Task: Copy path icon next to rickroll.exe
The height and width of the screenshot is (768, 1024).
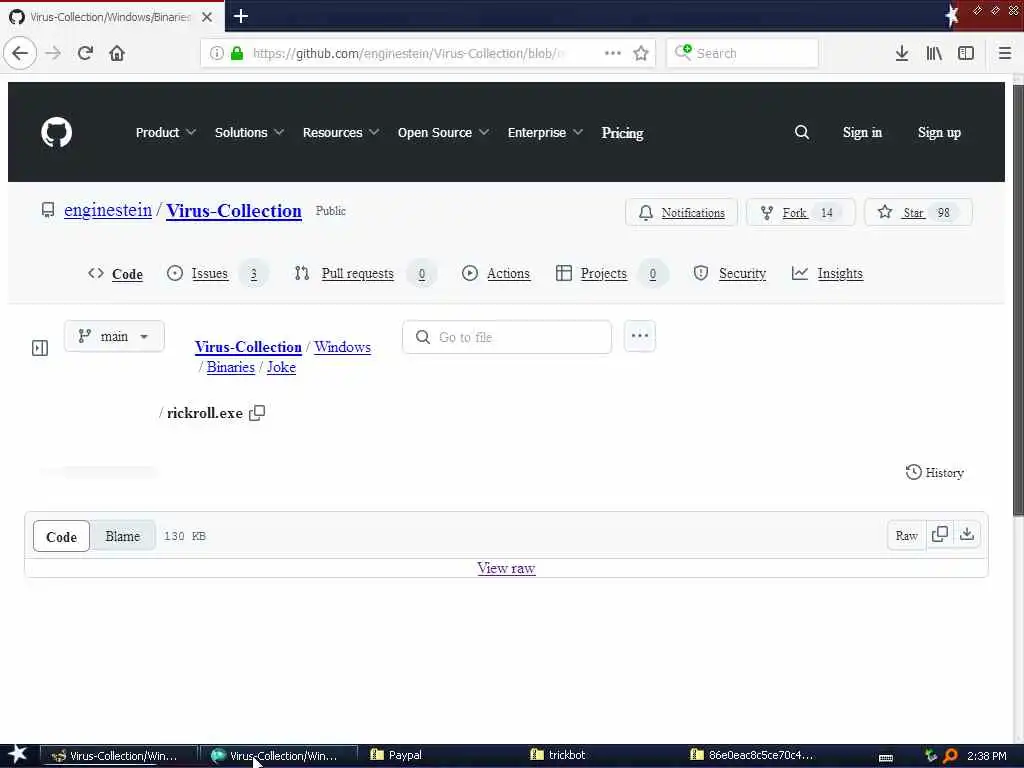Action: pyautogui.click(x=257, y=413)
